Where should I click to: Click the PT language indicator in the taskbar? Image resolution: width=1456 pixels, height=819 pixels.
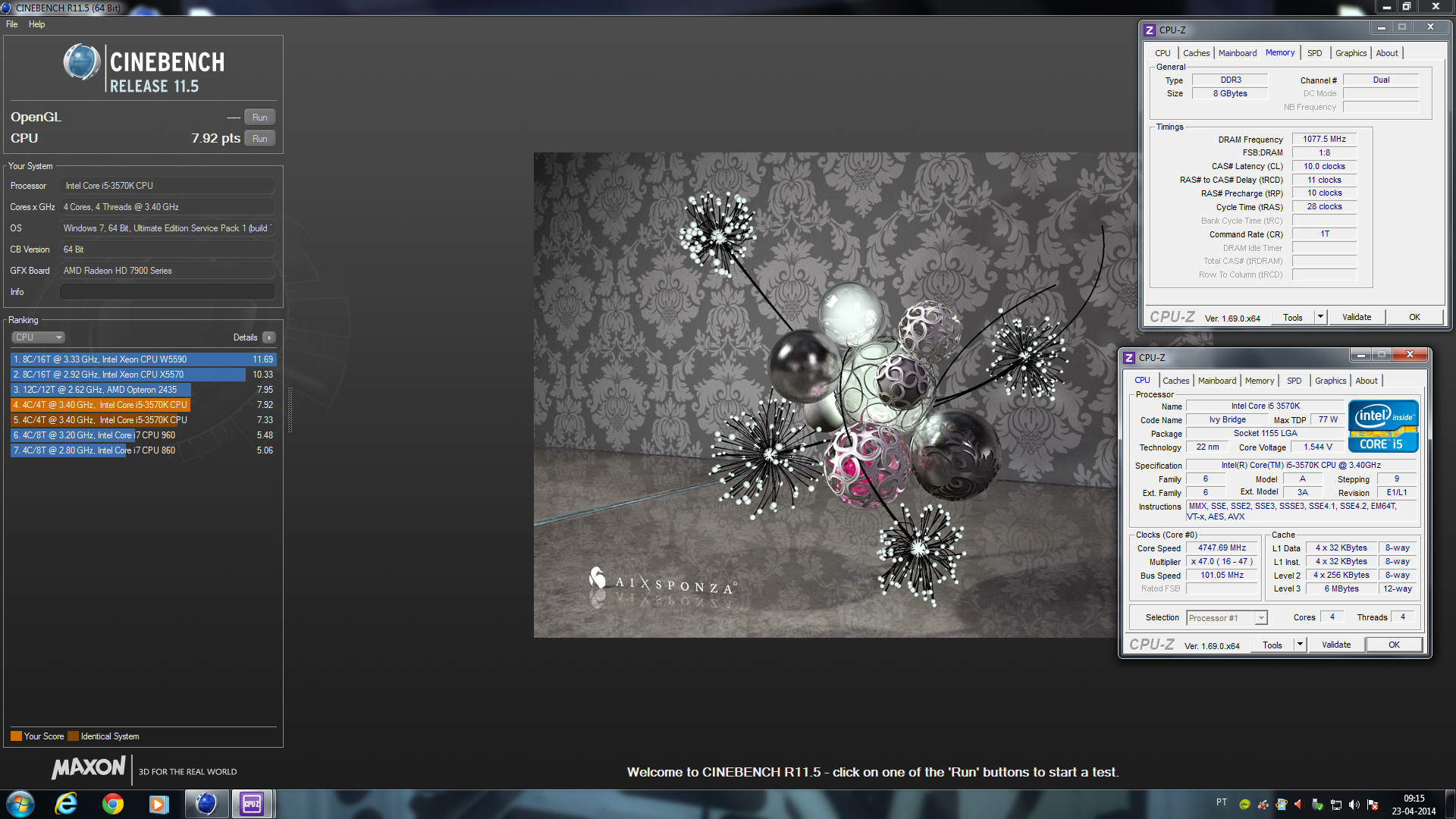(x=1222, y=802)
